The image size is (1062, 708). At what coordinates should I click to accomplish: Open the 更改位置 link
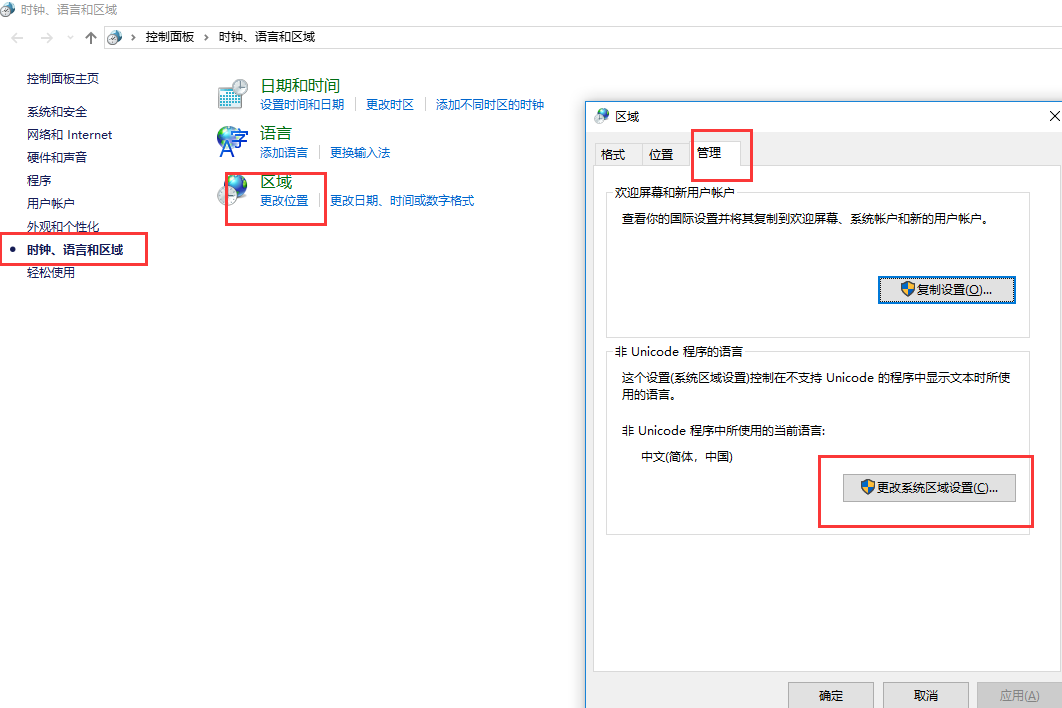click(284, 200)
